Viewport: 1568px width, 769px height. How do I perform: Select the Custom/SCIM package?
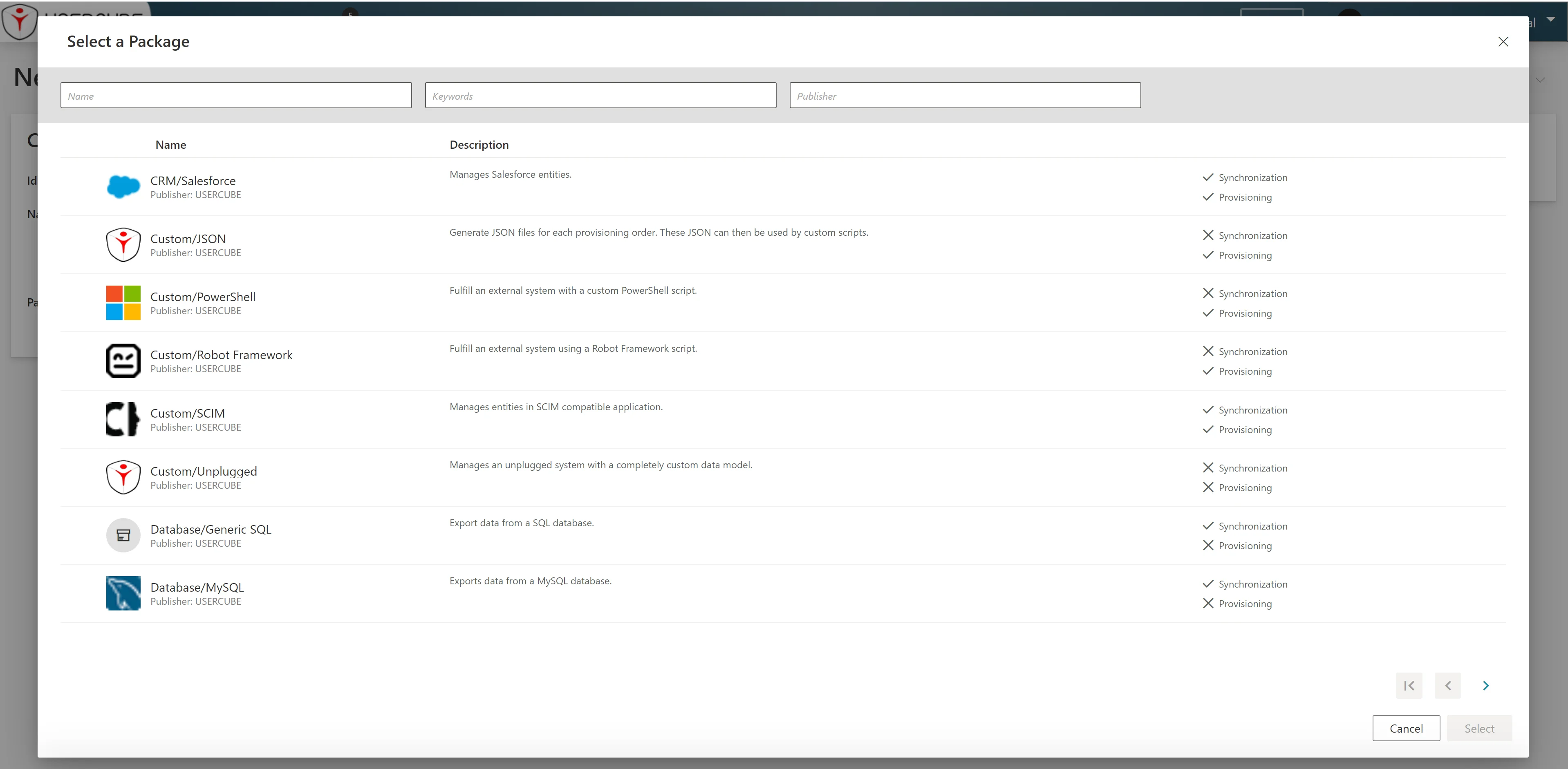click(783, 419)
